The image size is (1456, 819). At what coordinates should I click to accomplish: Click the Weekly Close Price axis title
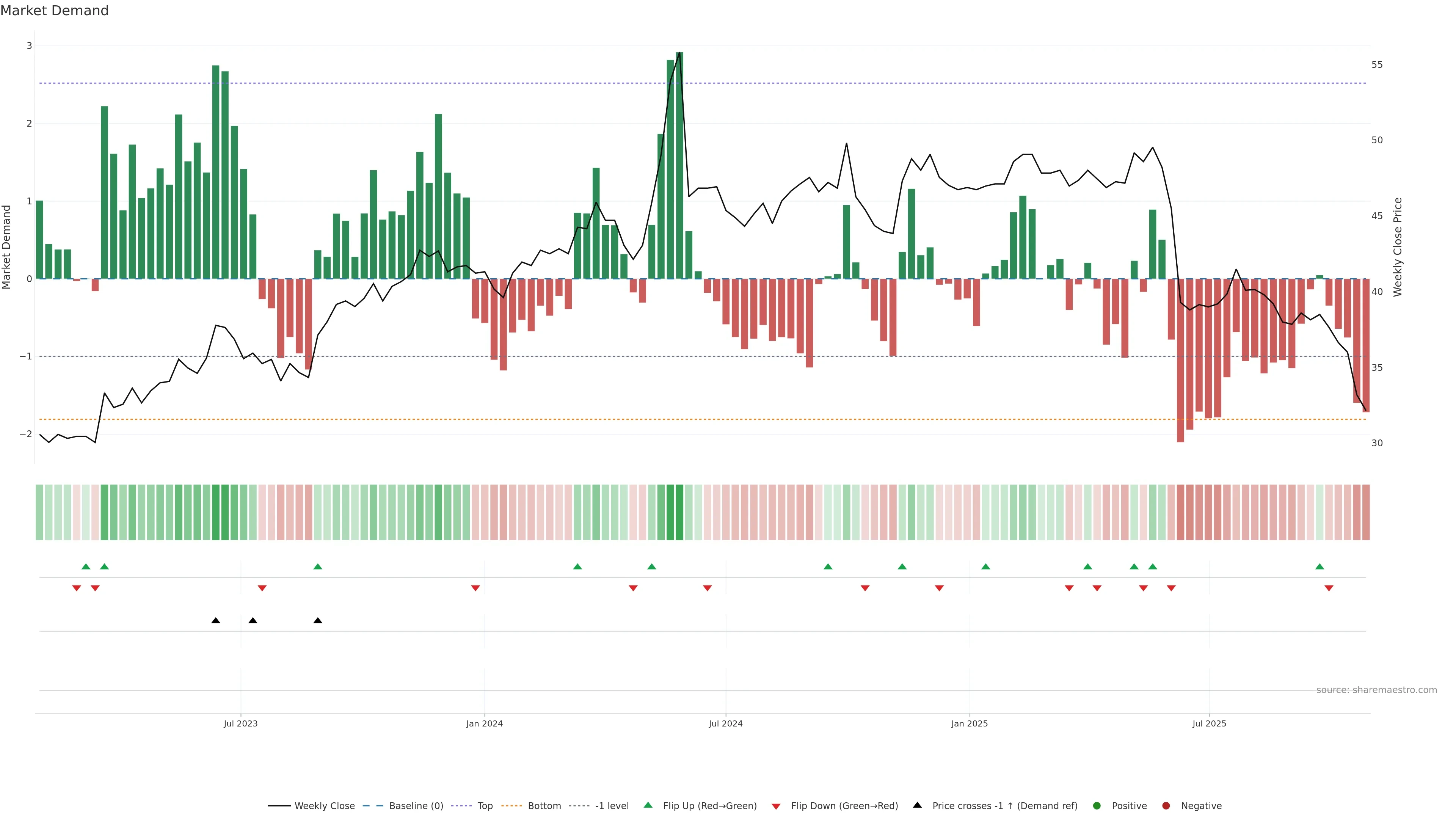tap(1398, 247)
